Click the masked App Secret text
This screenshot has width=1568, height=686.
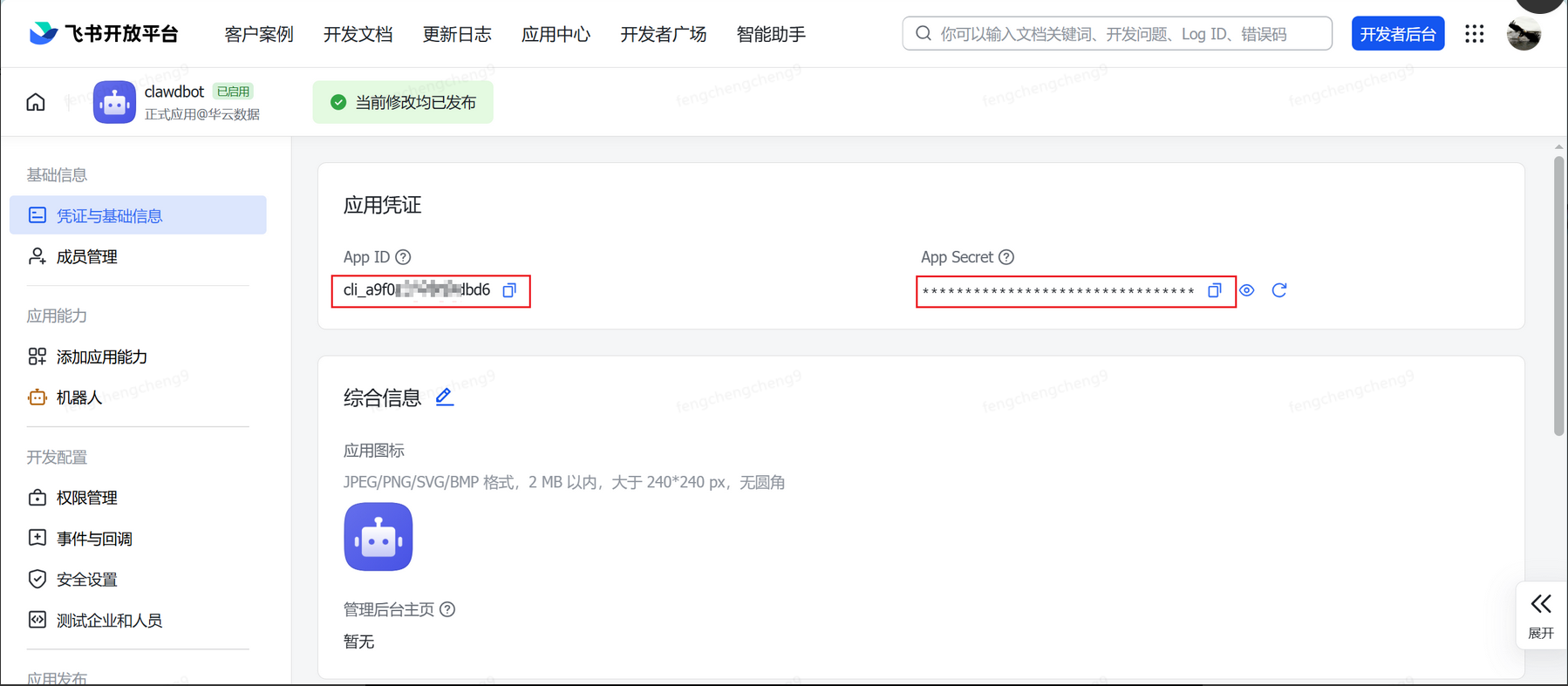coord(1059,292)
